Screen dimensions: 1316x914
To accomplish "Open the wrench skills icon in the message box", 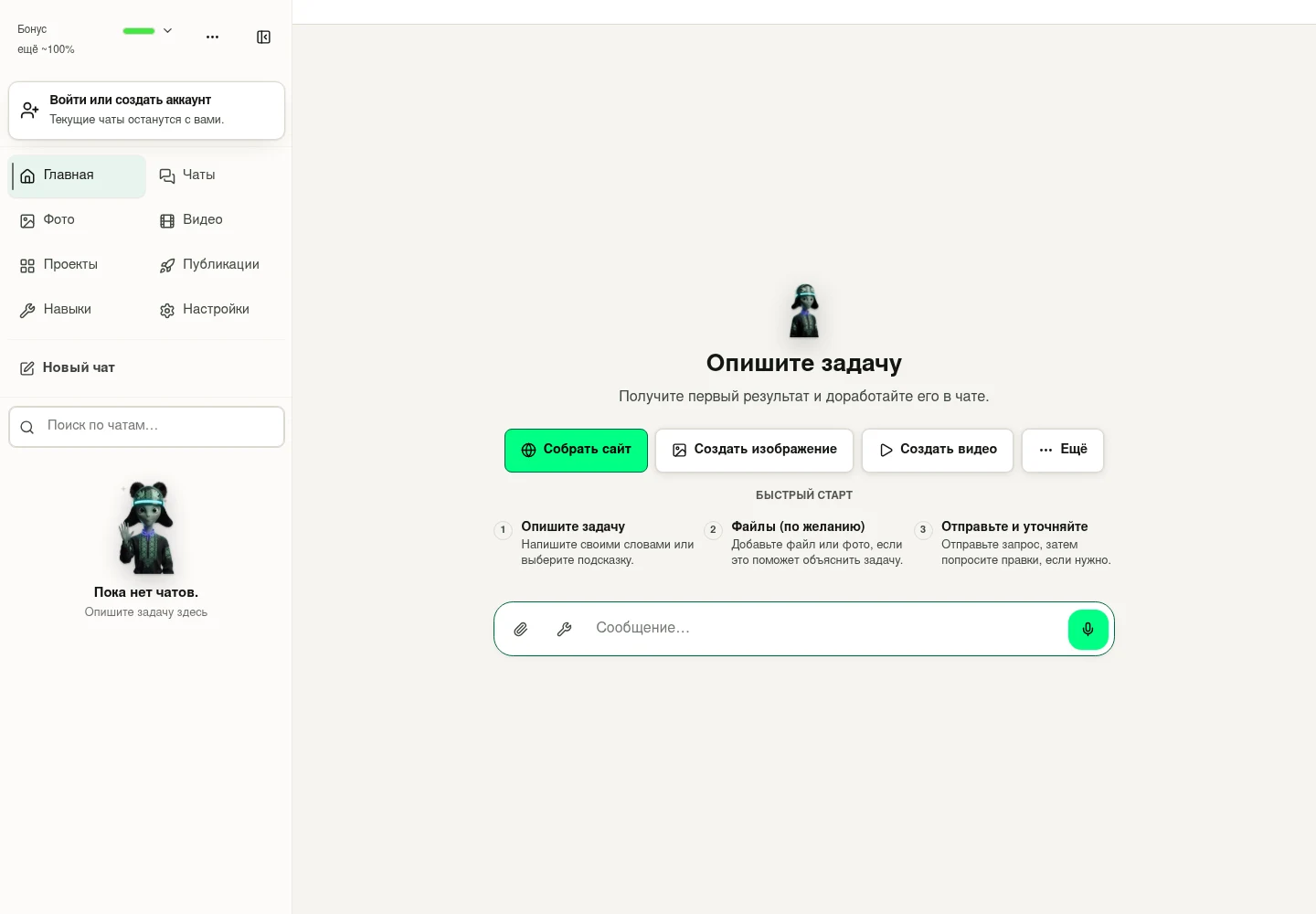I will click(x=564, y=629).
